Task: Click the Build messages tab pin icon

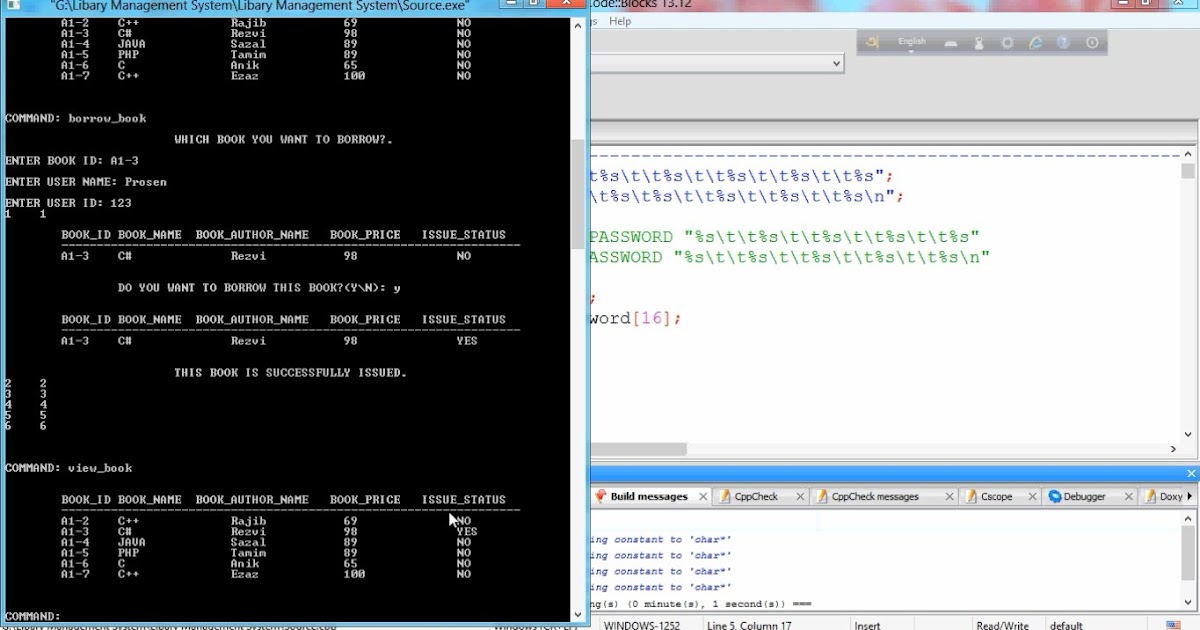Action: coord(601,496)
